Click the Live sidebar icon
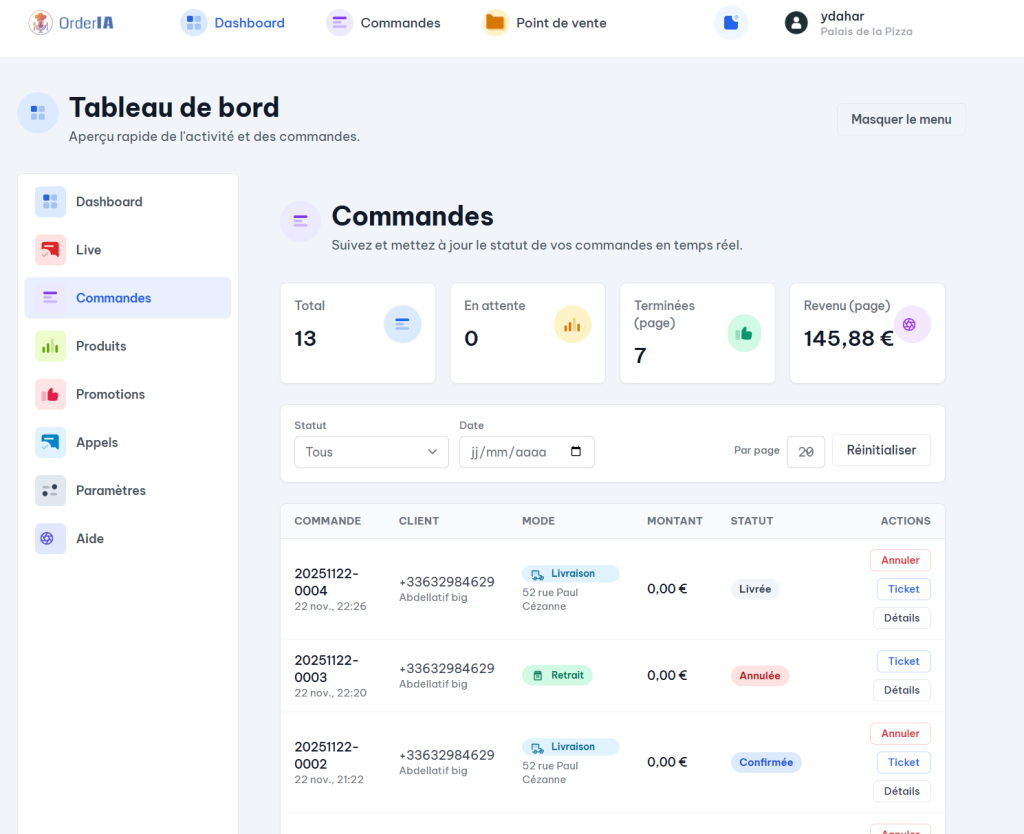 (50, 250)
